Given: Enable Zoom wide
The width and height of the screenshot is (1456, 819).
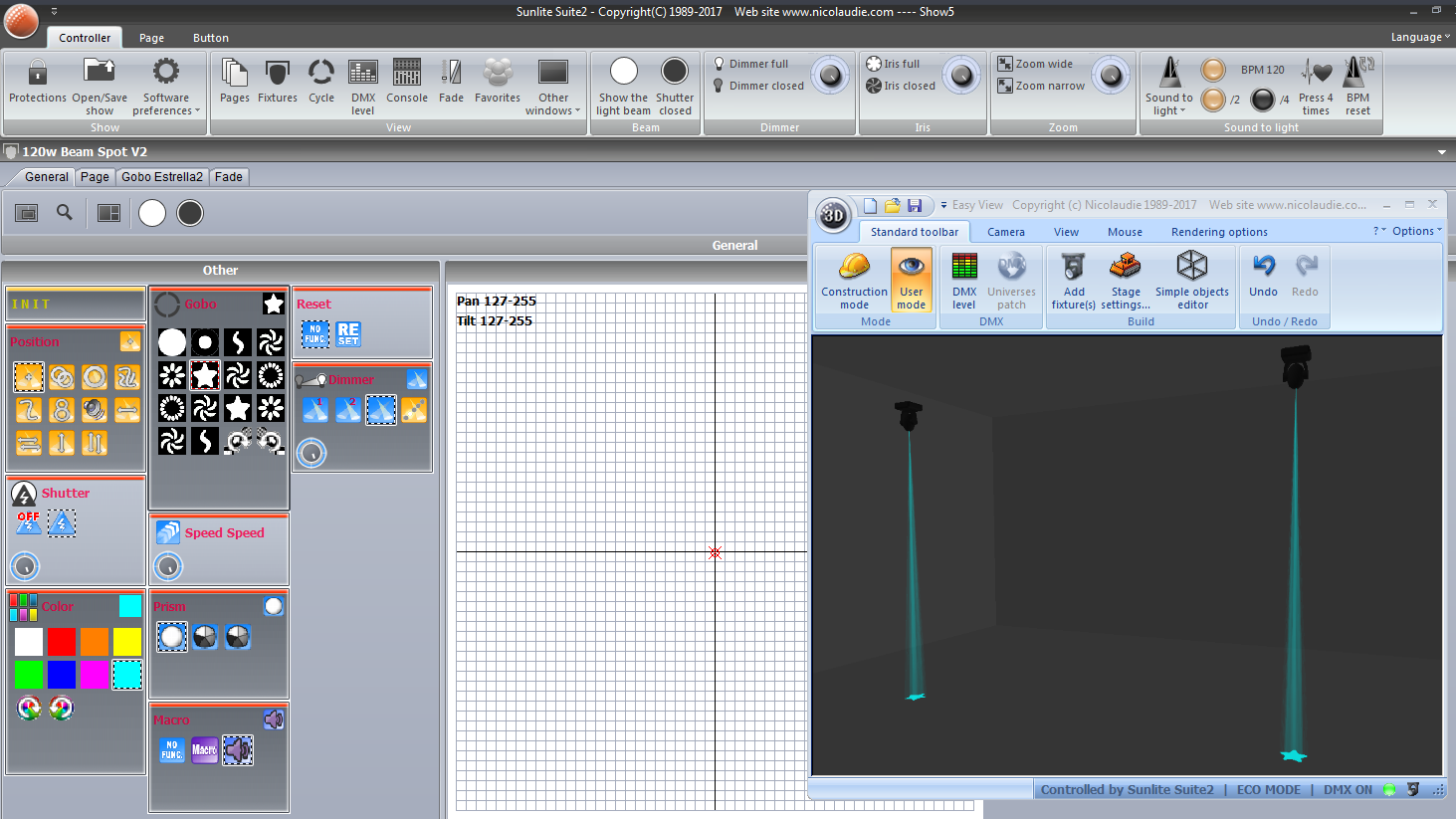Looking at the screenshot, I should pos(1036,64).
